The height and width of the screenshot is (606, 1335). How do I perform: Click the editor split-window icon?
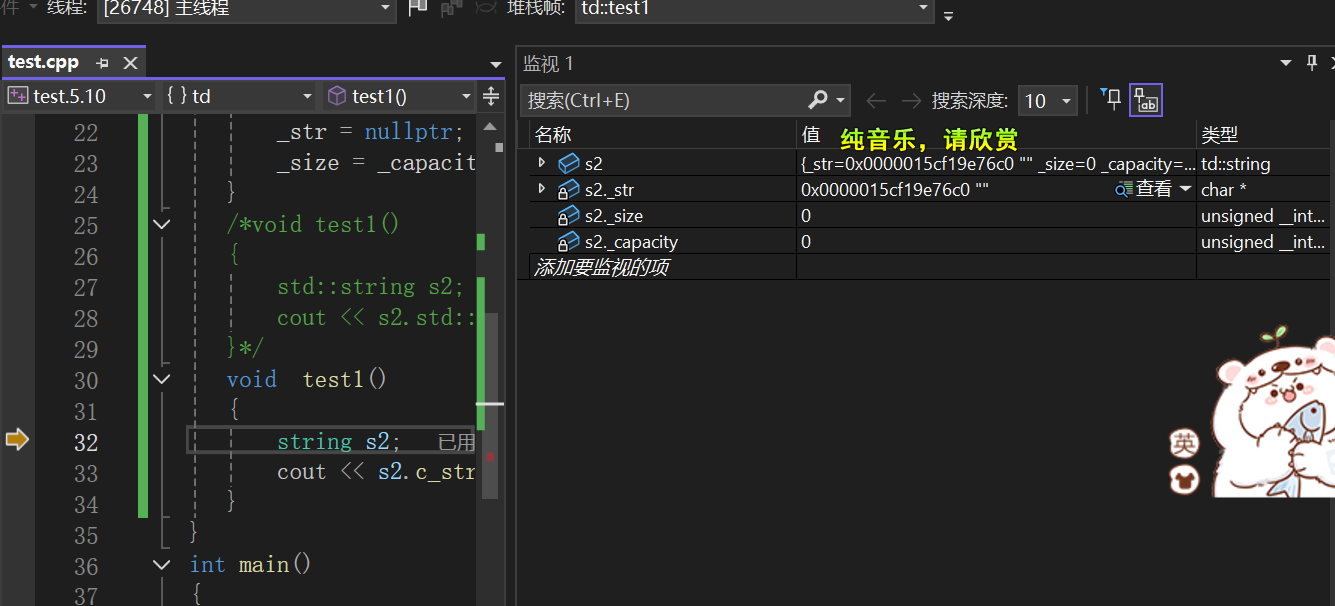click(490, 96)
